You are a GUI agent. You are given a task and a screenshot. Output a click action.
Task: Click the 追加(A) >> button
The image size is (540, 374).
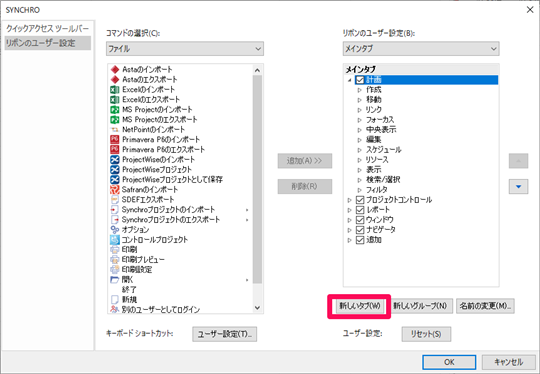coord(305,161)
